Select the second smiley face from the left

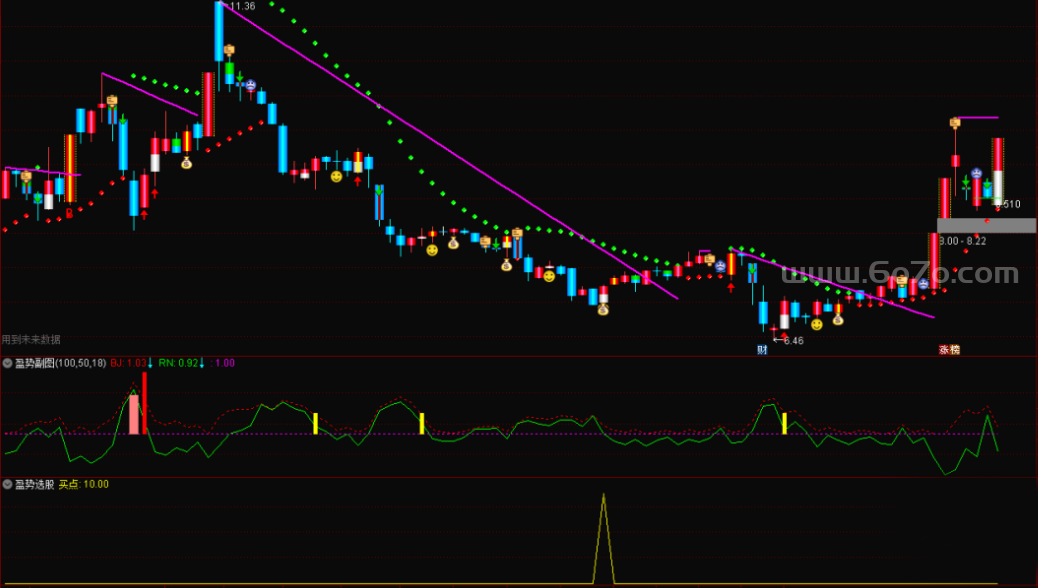click(432, 250)
